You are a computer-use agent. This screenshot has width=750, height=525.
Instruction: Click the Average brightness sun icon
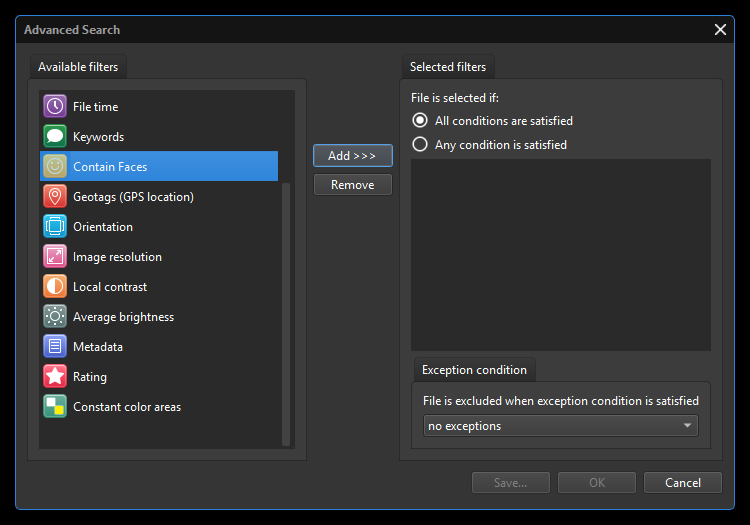coord(55,317)
